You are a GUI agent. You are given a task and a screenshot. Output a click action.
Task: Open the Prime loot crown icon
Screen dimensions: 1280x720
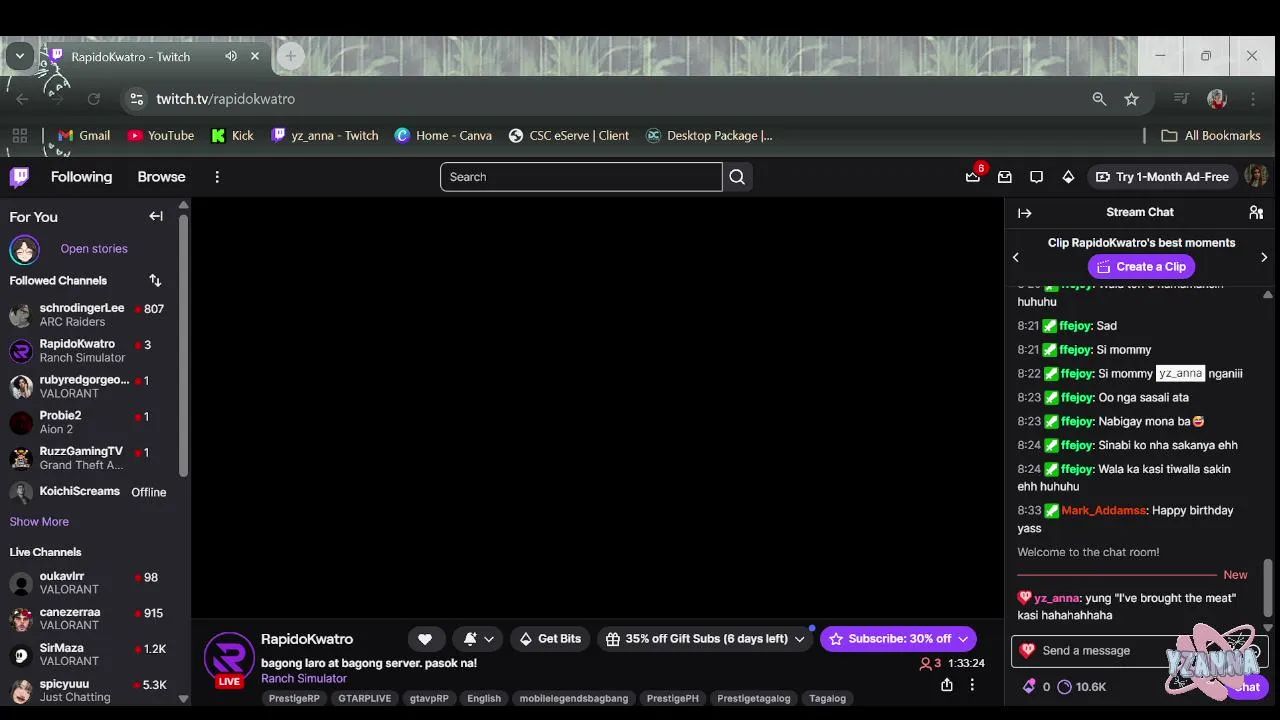click(x=973, y=177)
